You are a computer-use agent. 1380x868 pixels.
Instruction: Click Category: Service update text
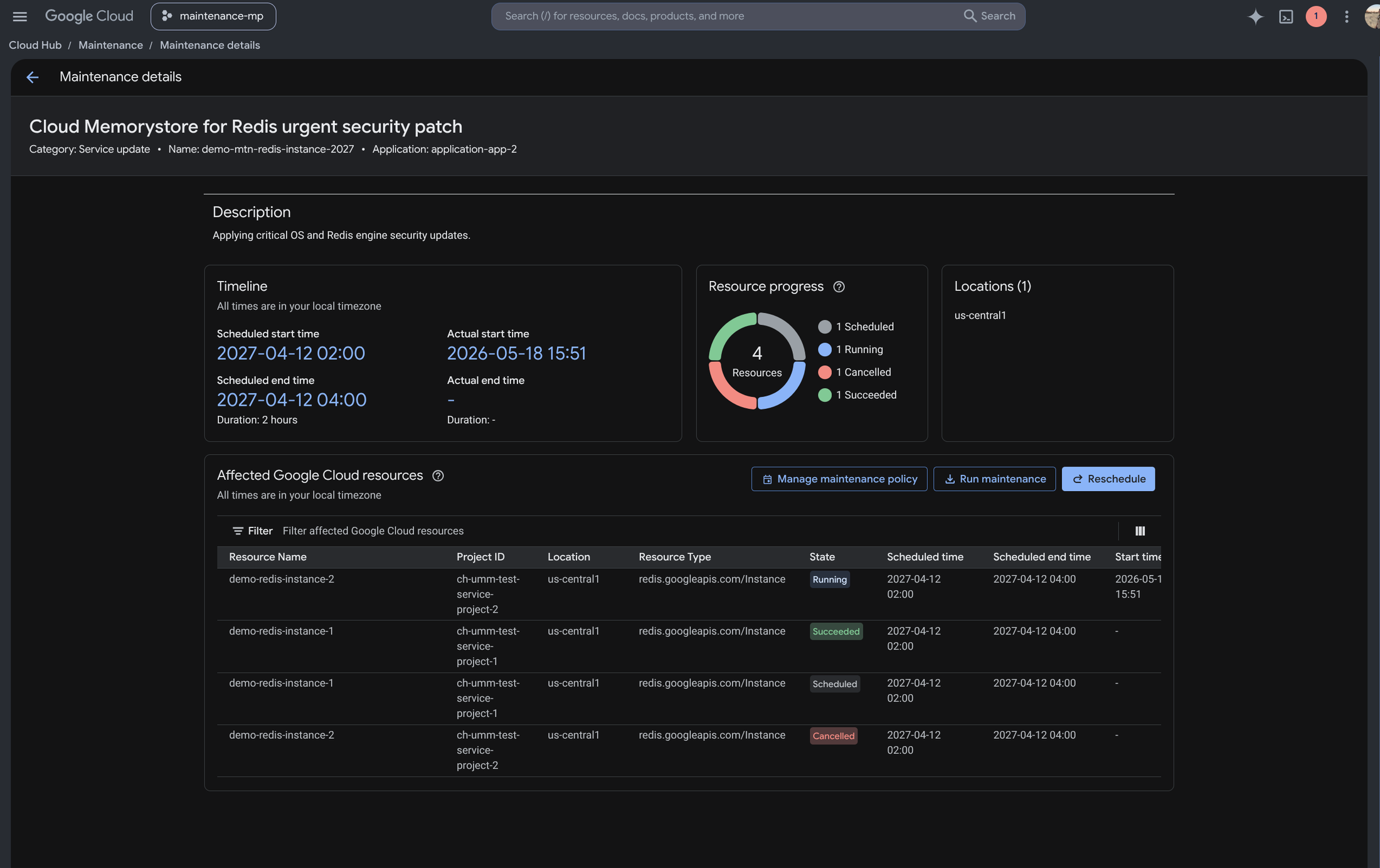pos(90,149)
